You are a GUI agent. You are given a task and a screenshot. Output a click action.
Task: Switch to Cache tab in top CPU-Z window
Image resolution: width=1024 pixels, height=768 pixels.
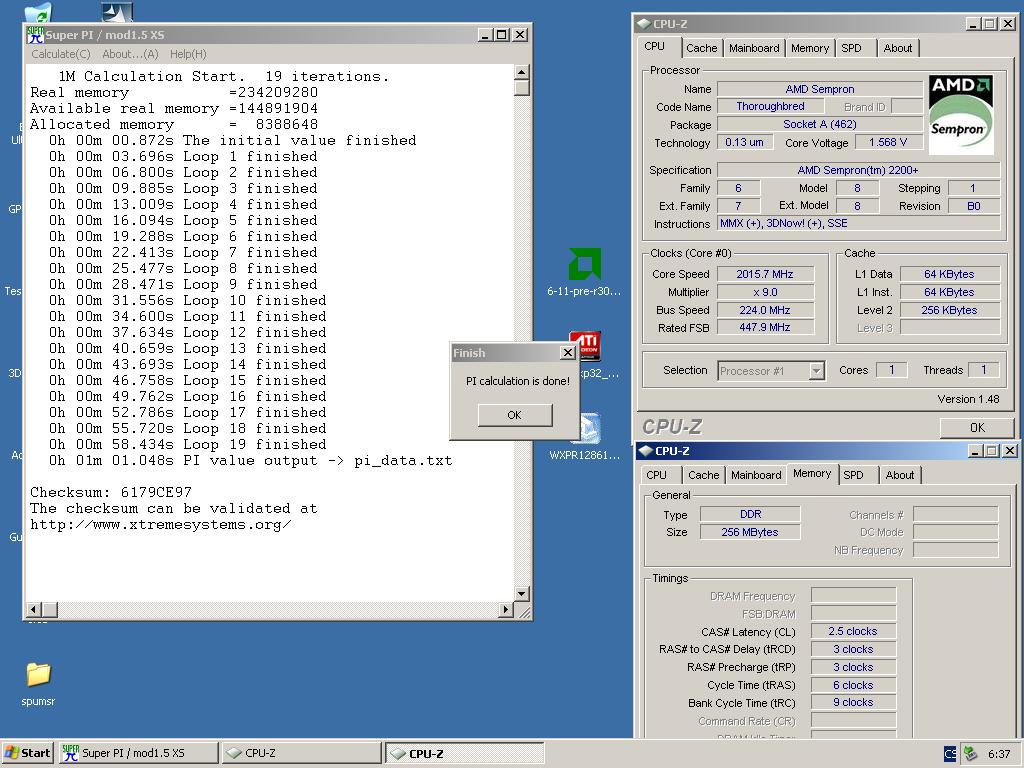click(701, 48)
